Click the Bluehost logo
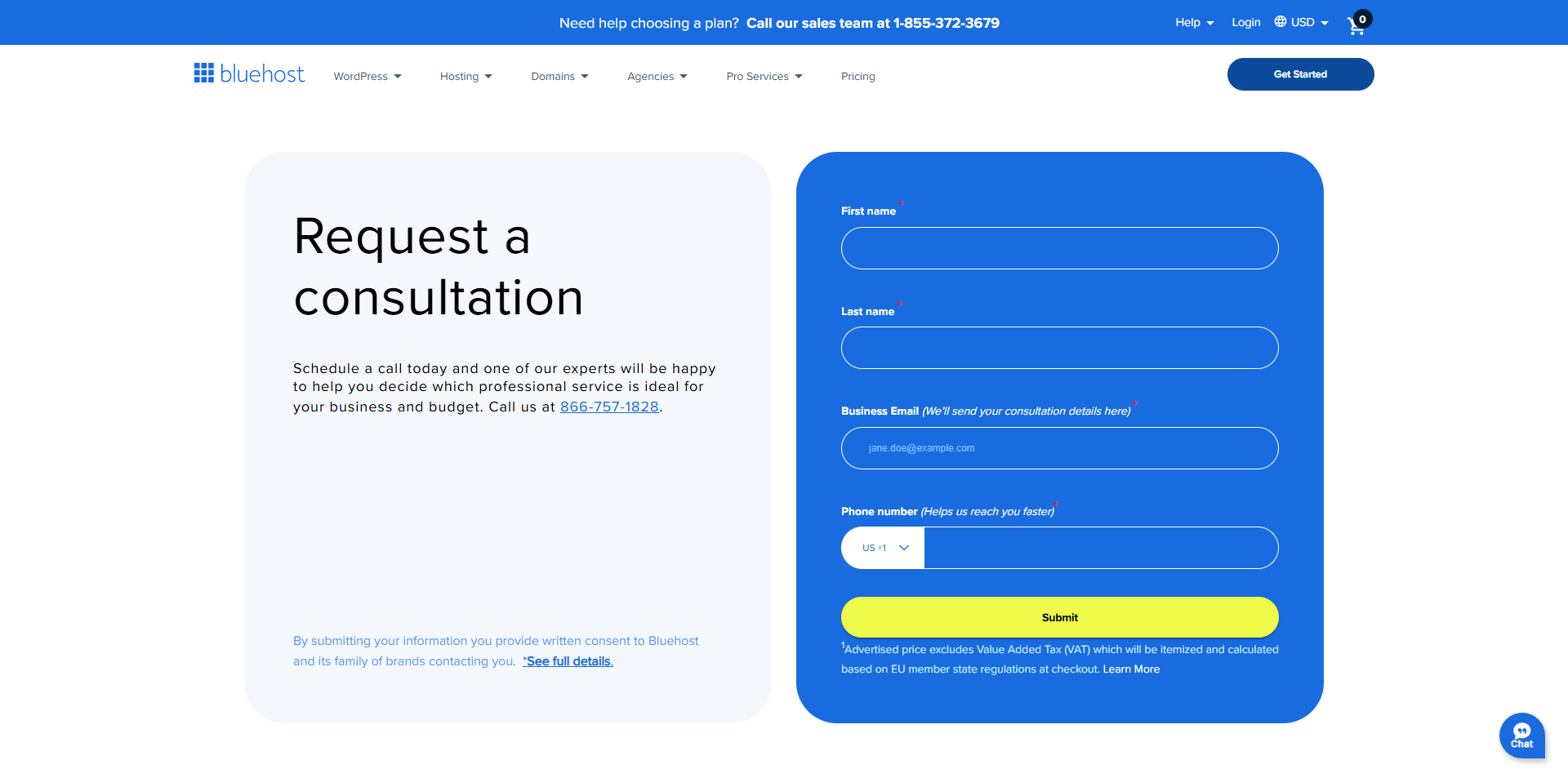1568x778 pixels. pos(248,73)
